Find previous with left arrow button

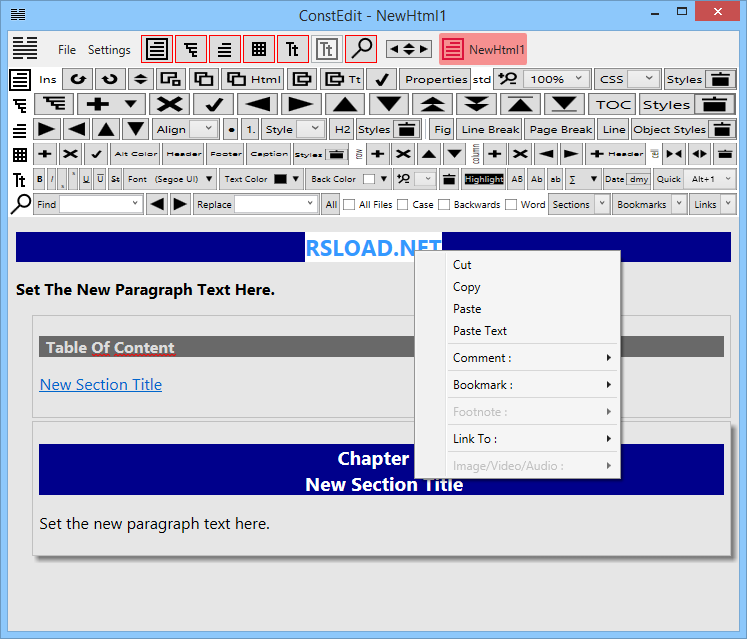pyautogui.click(x=157, y=204)
